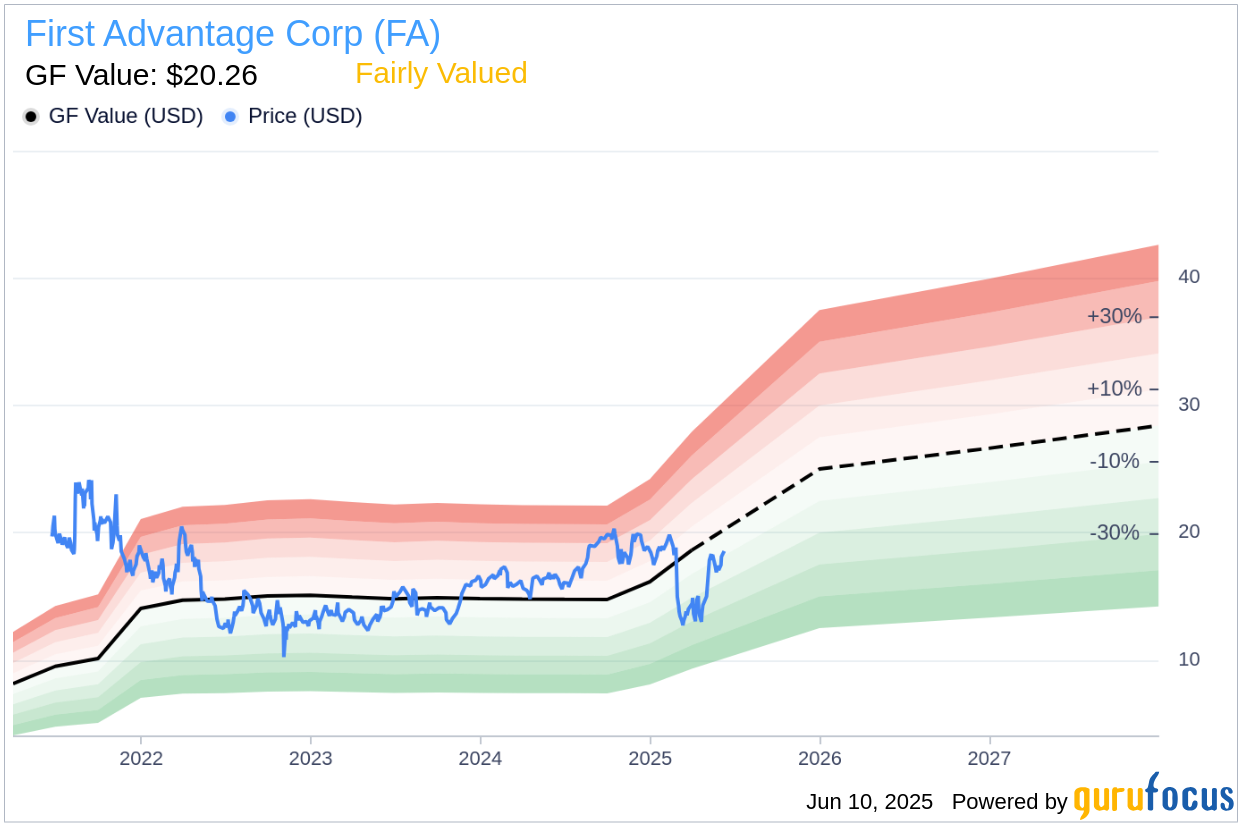The width and height of the screenshot is (1242, 826).
Task: Click the GuruFocus logo
Action: coord(1154,798)
